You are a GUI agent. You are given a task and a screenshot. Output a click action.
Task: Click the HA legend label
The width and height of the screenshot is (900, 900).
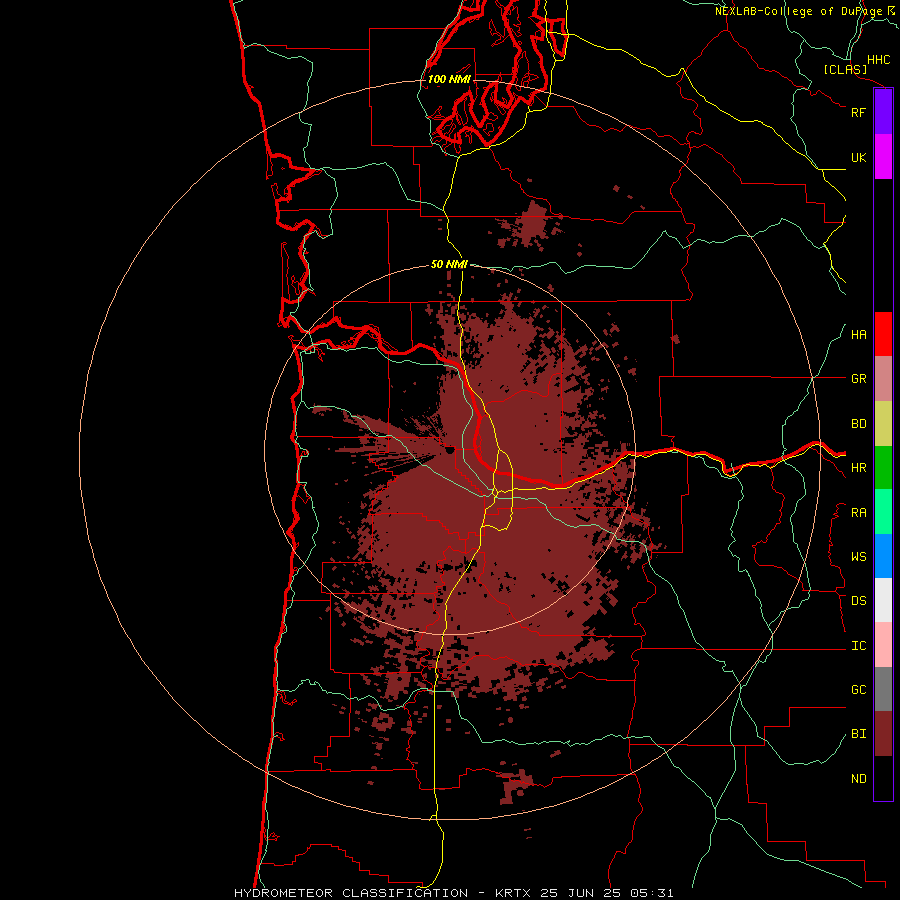click(858, 335)
